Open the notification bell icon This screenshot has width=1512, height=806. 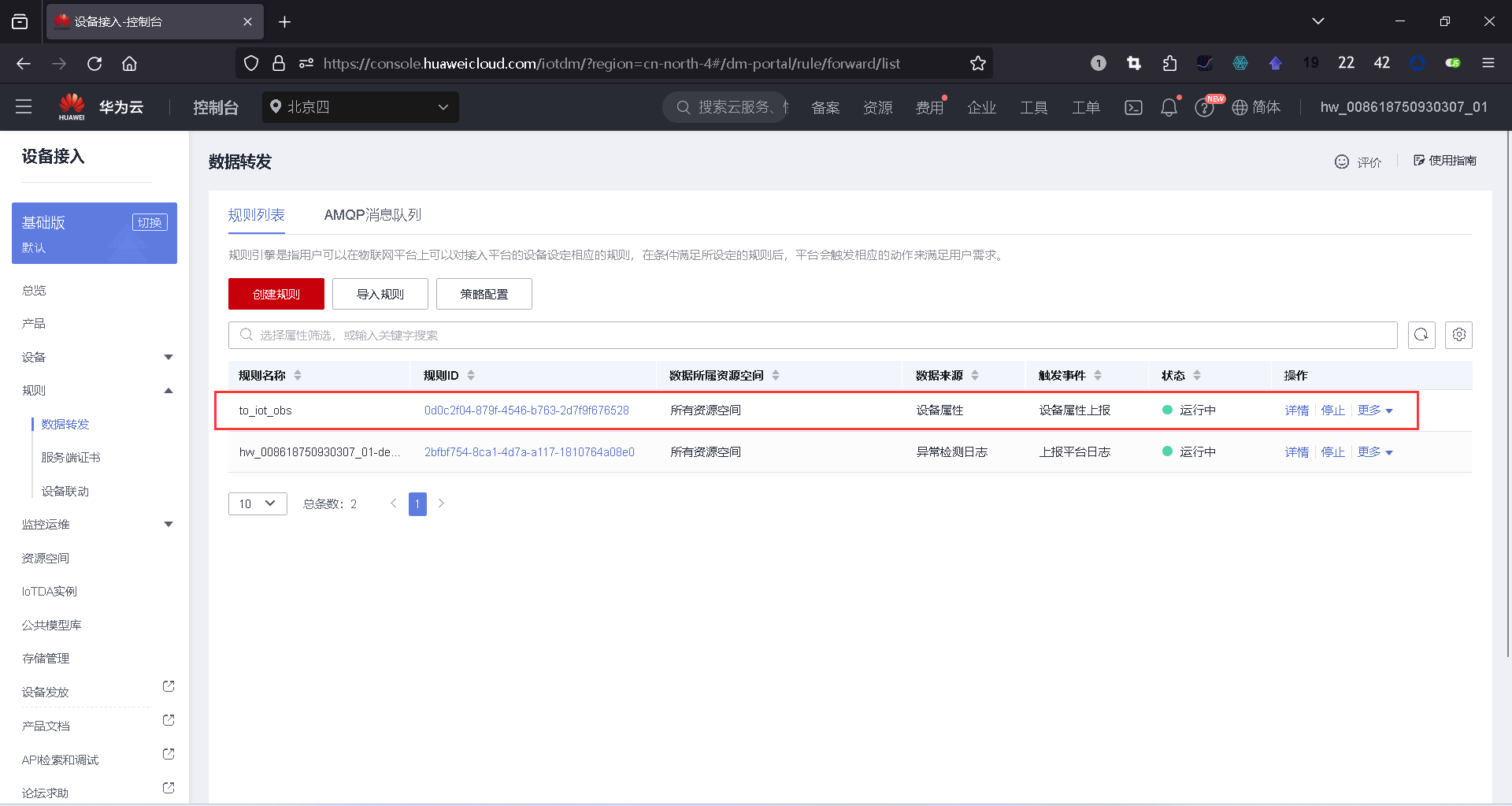tap(1169, 107)
